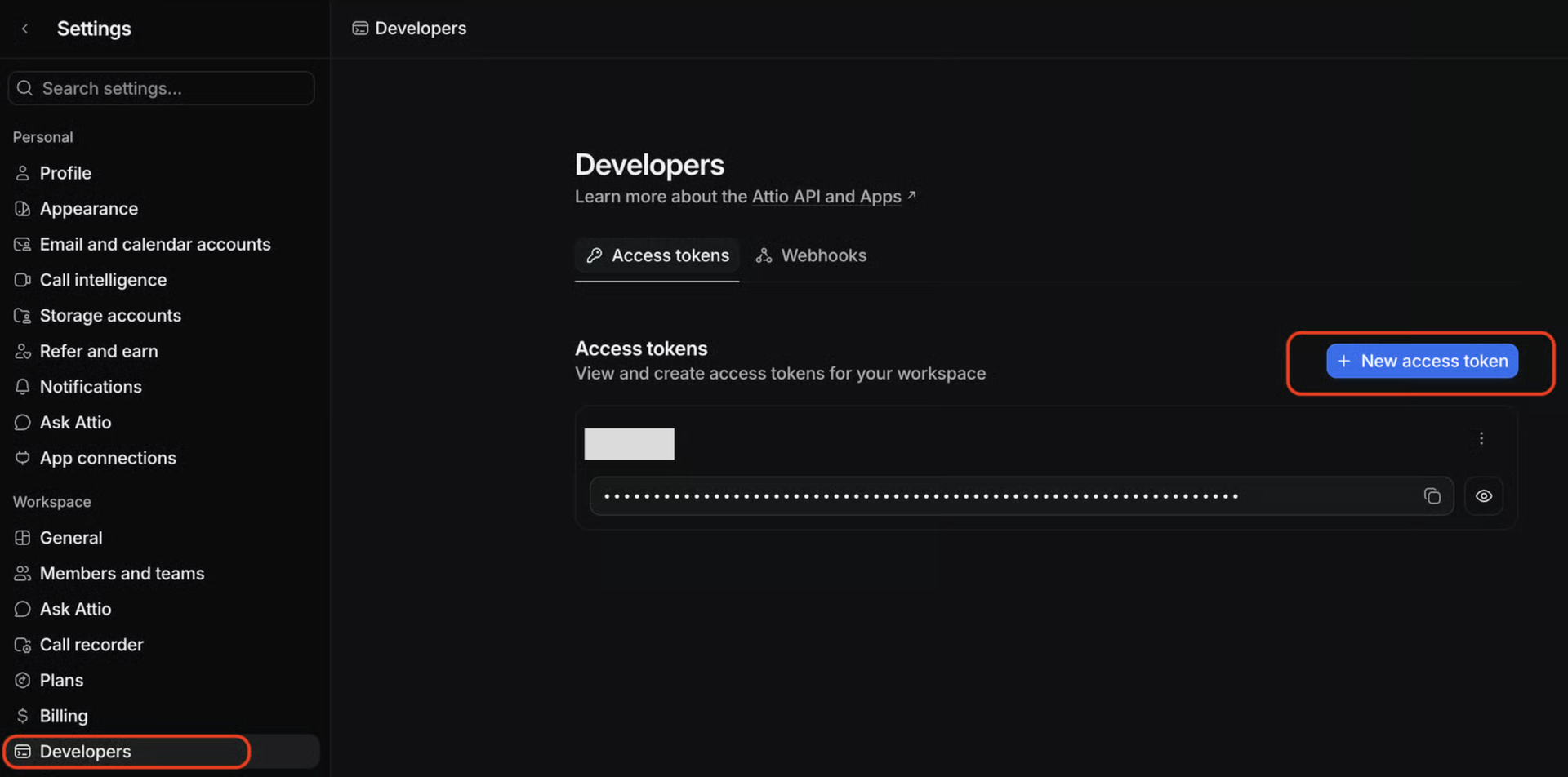Click the Access tokens key icon
The width and height of the screenshot is (1568, 777).
coord(595,255)
